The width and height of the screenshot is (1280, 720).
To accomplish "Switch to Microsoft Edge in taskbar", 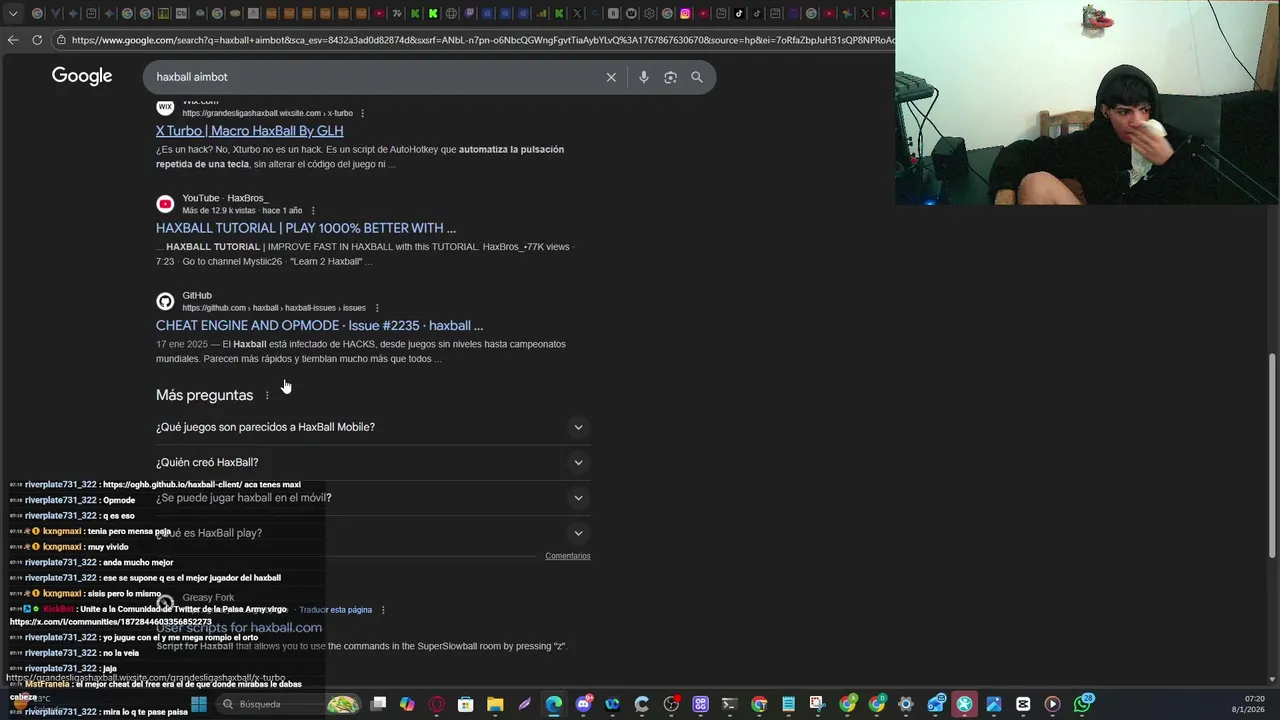I will pyautogui.click(x=554, y=704).
